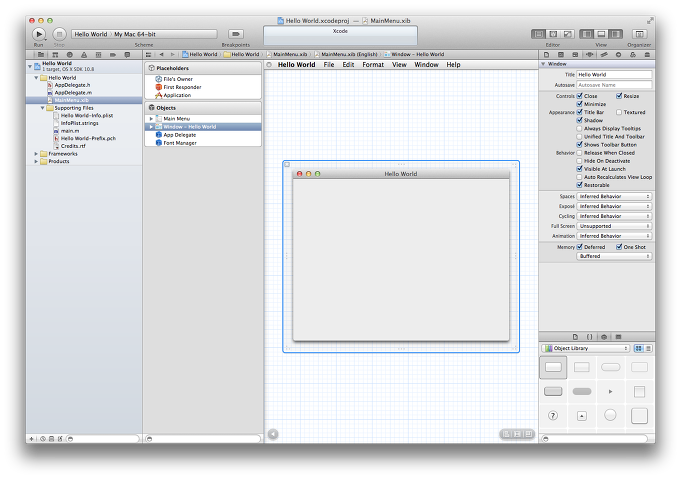This screenshot has width=681, height=479.
Task: Toggle Visible At Launch checkbox
Action: click(x=579, y=169)
